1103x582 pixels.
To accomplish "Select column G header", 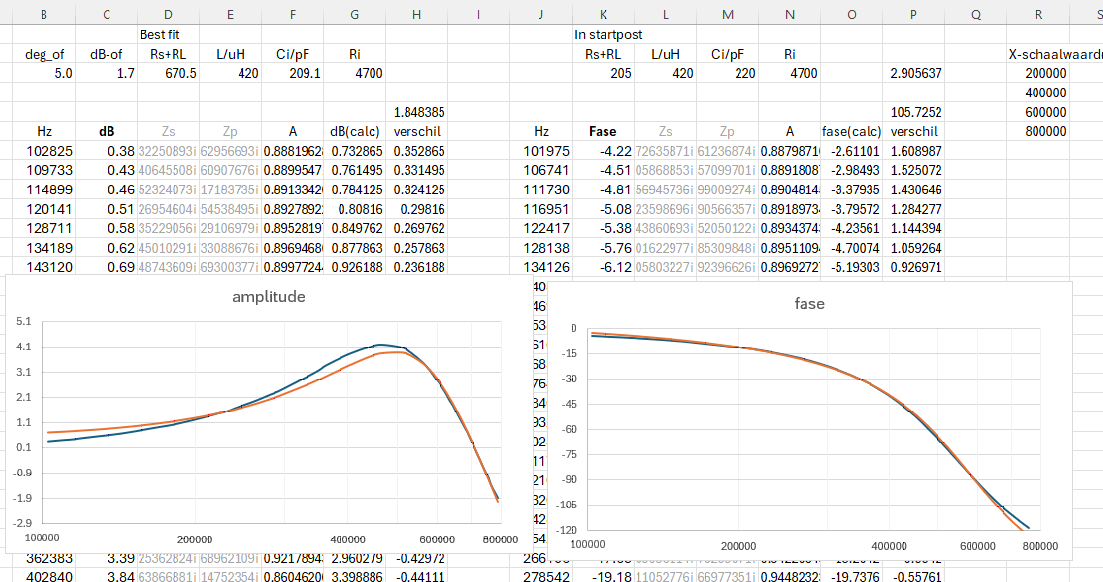I will click(355, 14).
